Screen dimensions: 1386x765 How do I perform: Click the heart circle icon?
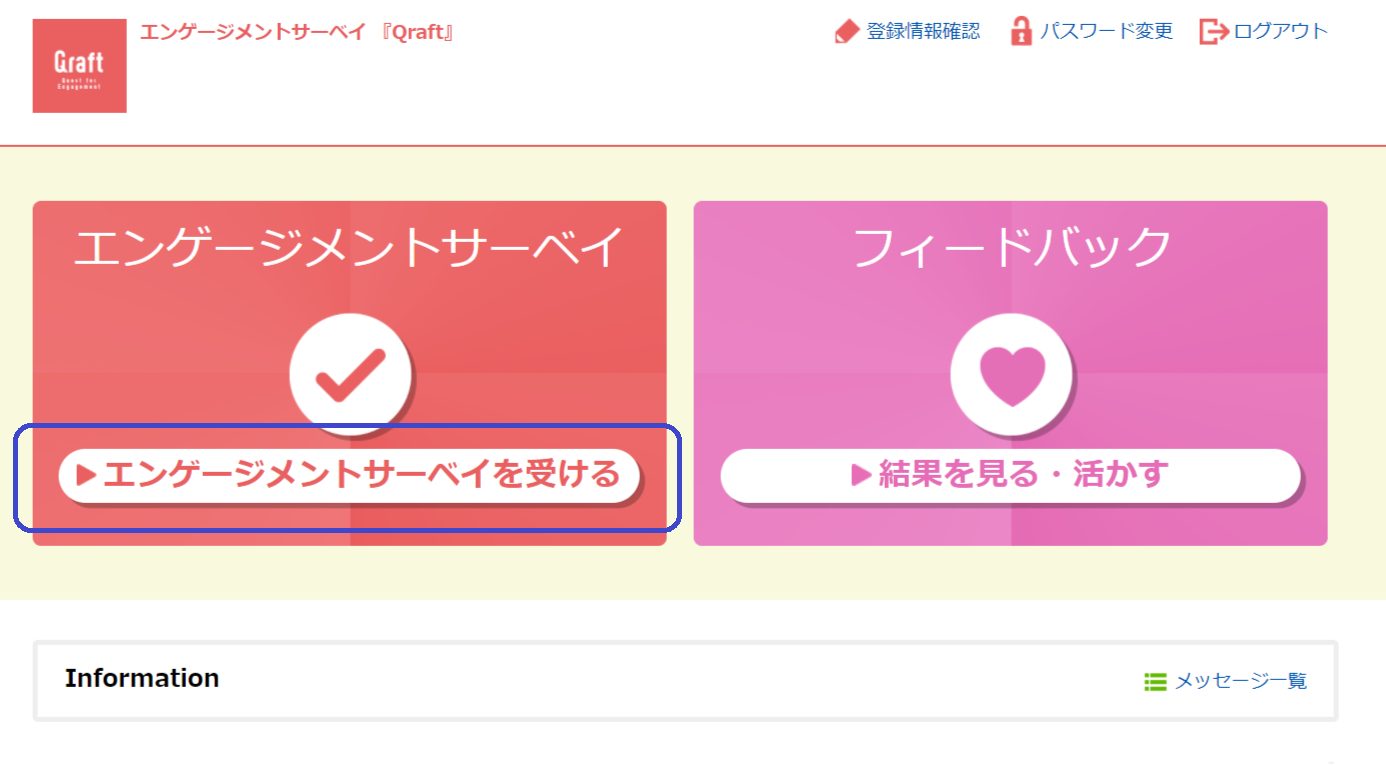(x=1011, y=375)
